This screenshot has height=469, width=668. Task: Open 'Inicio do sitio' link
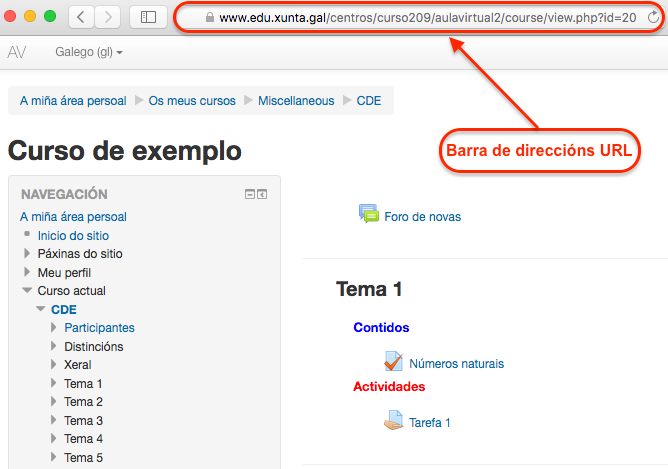click(73, 236)
